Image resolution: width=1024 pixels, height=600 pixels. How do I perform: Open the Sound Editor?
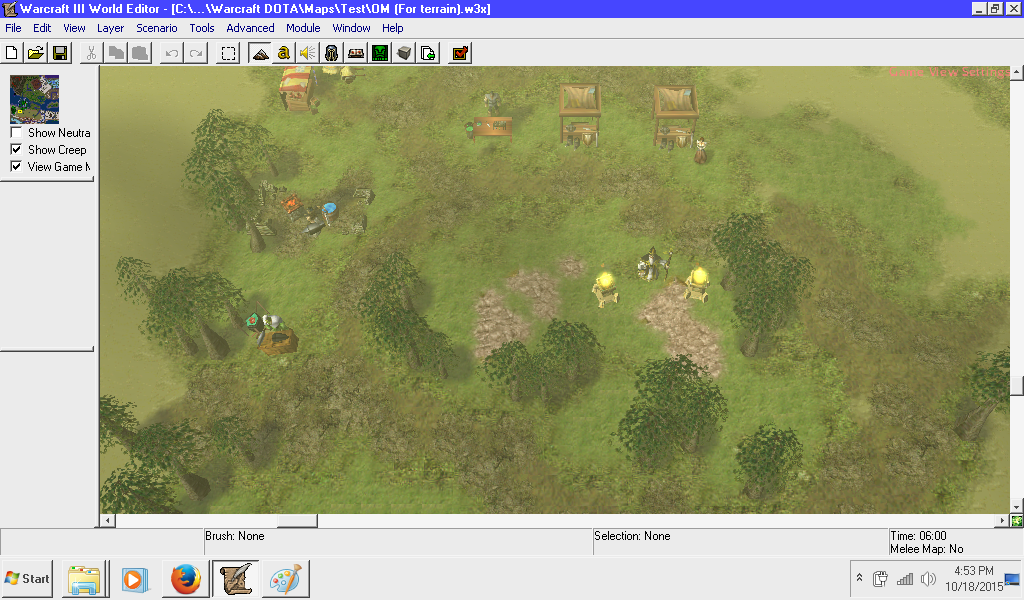[x=308, y=53]
